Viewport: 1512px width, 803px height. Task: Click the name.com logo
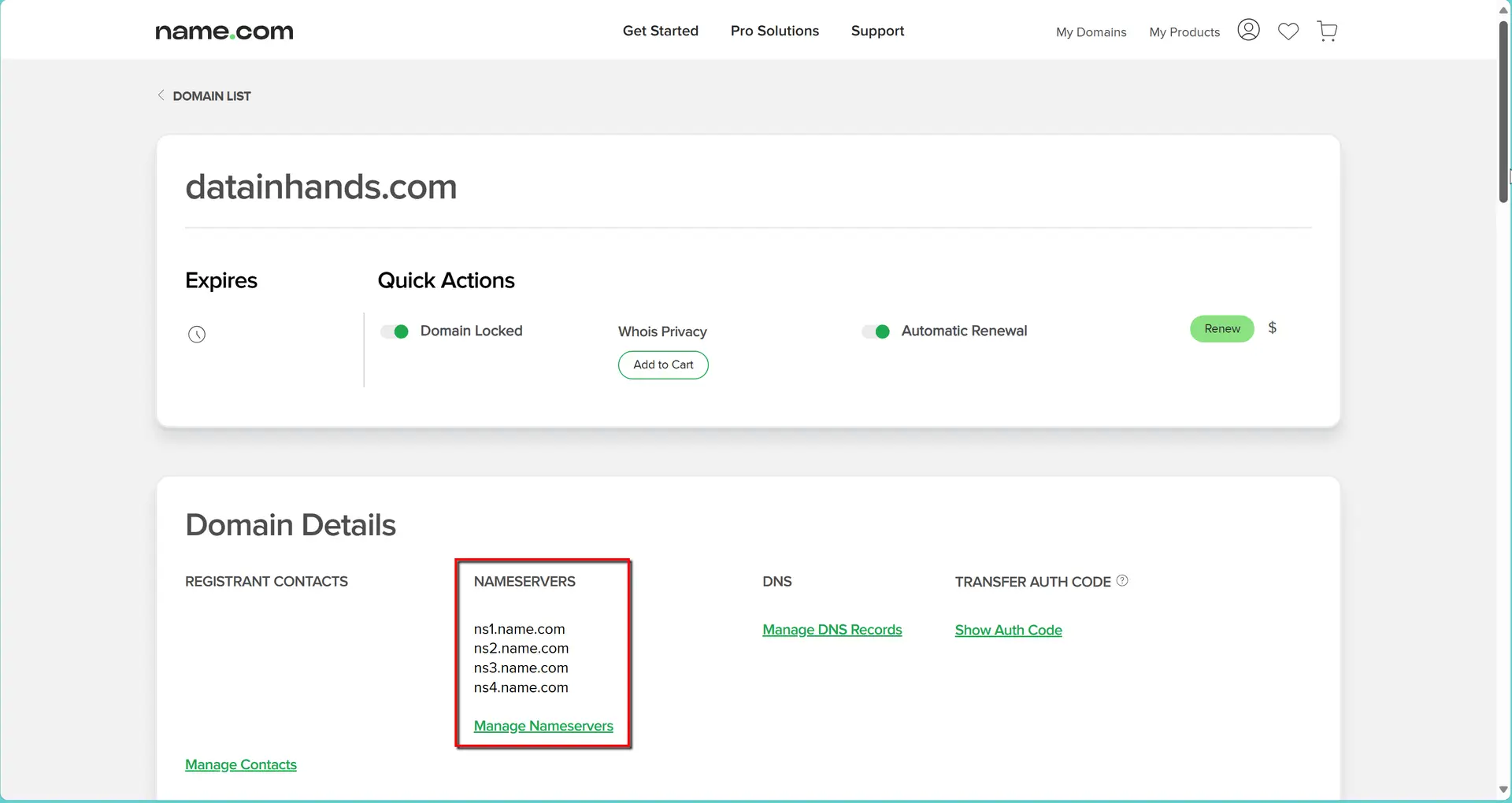click(223, 31)
